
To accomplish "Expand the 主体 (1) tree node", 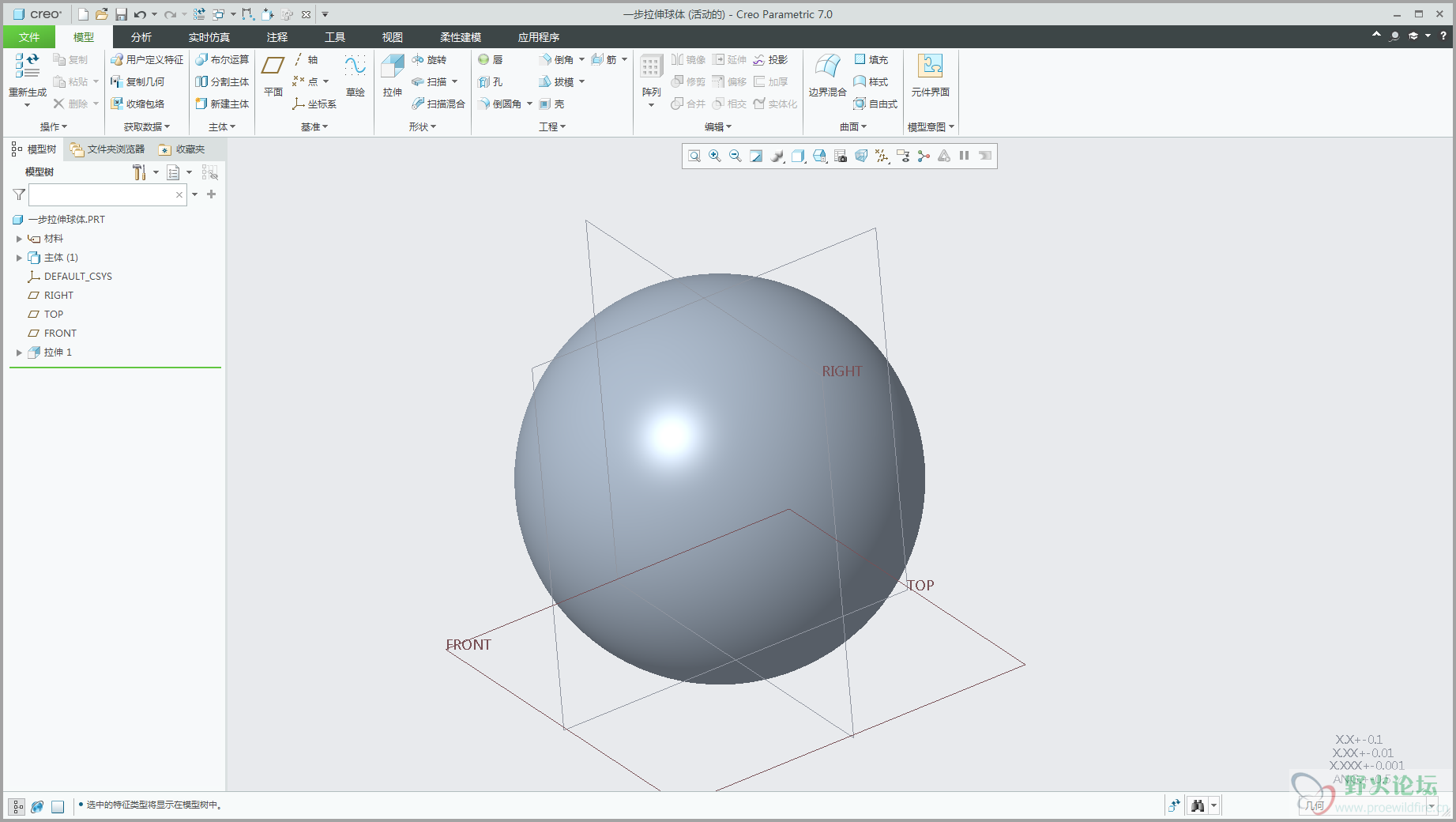I will pyautogui.click(x=19, y=258).
